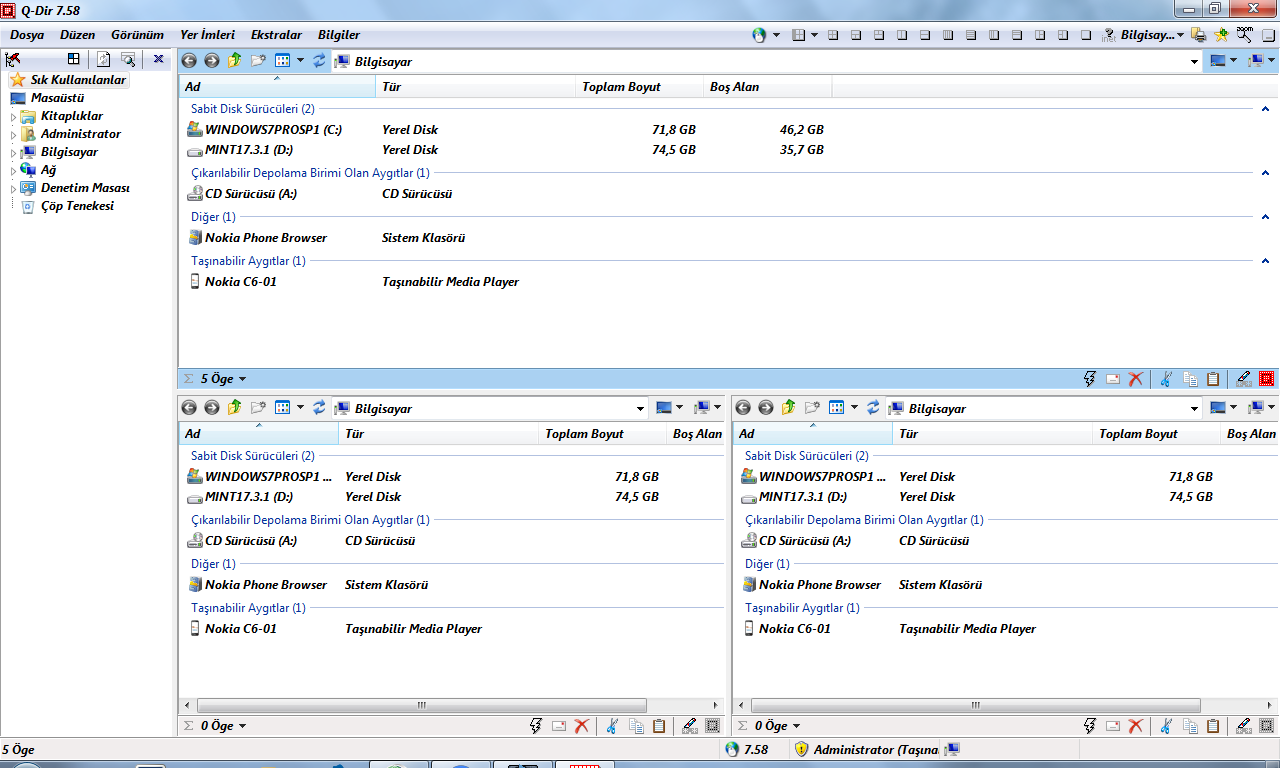This screenshot has width=1280, height=768.
Task: Click lightning icon in top pane status bar
Action: coord(1091,379)
